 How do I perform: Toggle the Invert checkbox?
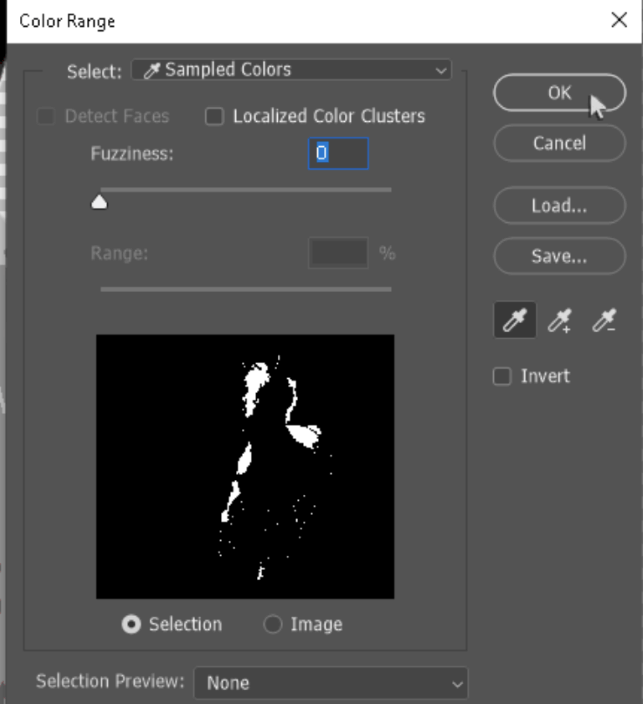502,376
